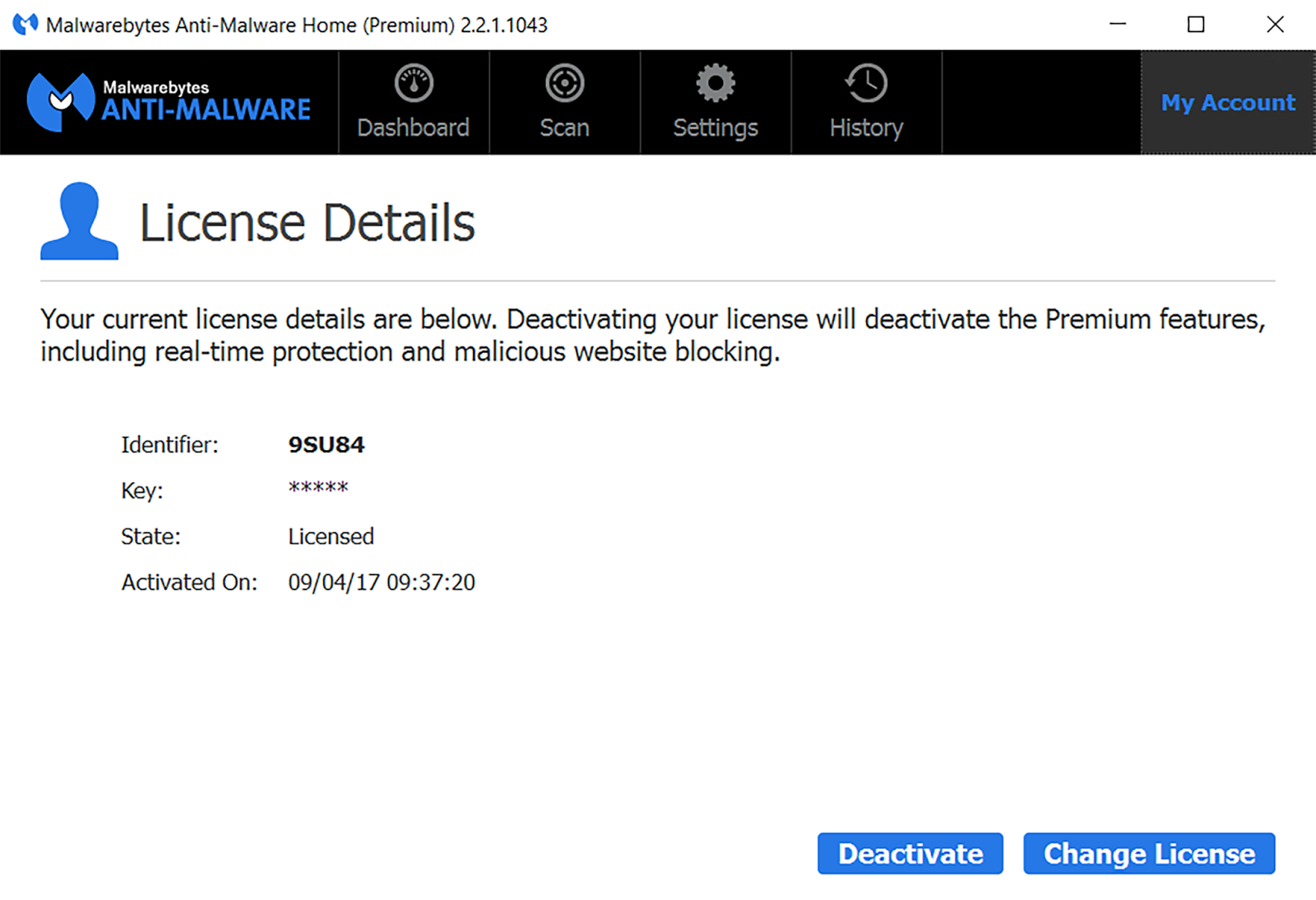Click the Scan target icon
The height and width of the screenshot is (900, 1316).
click(x=564, y=82)
